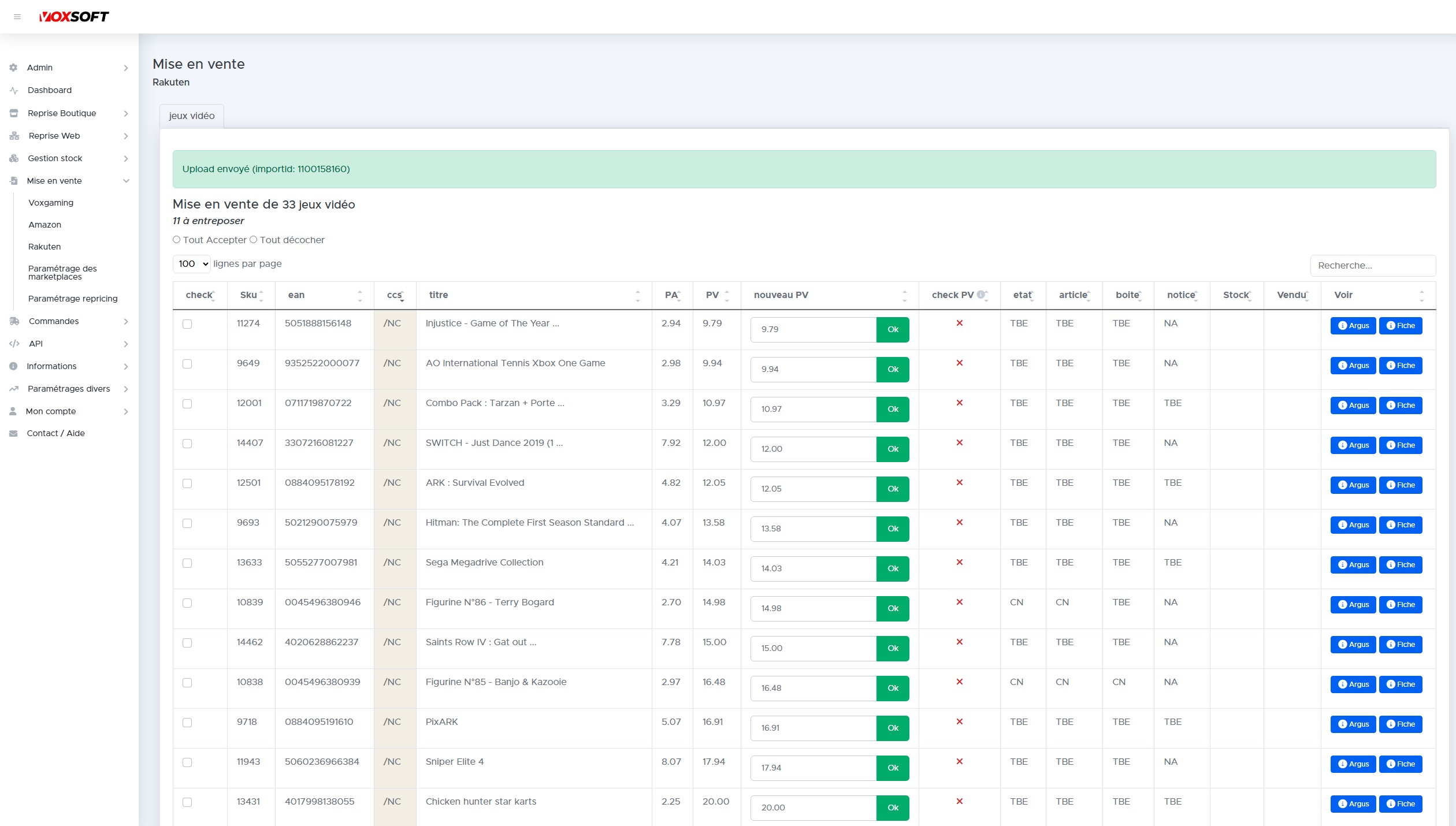This screenshot has height=826, width=1456.
Task: Check the box for Injustice Game of The Year
Action: (x=187, y=324)
